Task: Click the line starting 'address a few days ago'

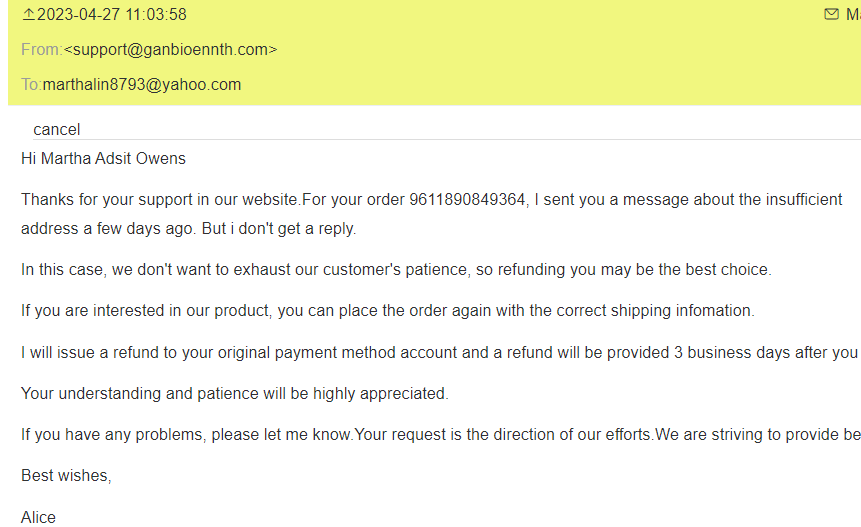Action: coord(188,228)
